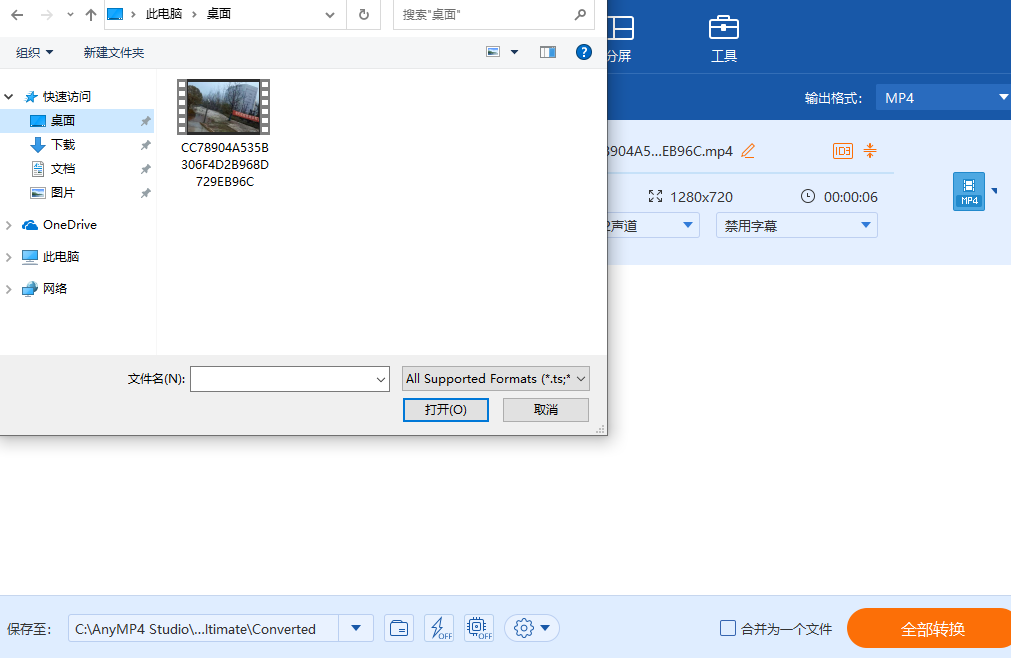Open the 禁用字幕 subtitle dropdown
Viewport: 1011px width, 658px height.
tap(796, 224)
